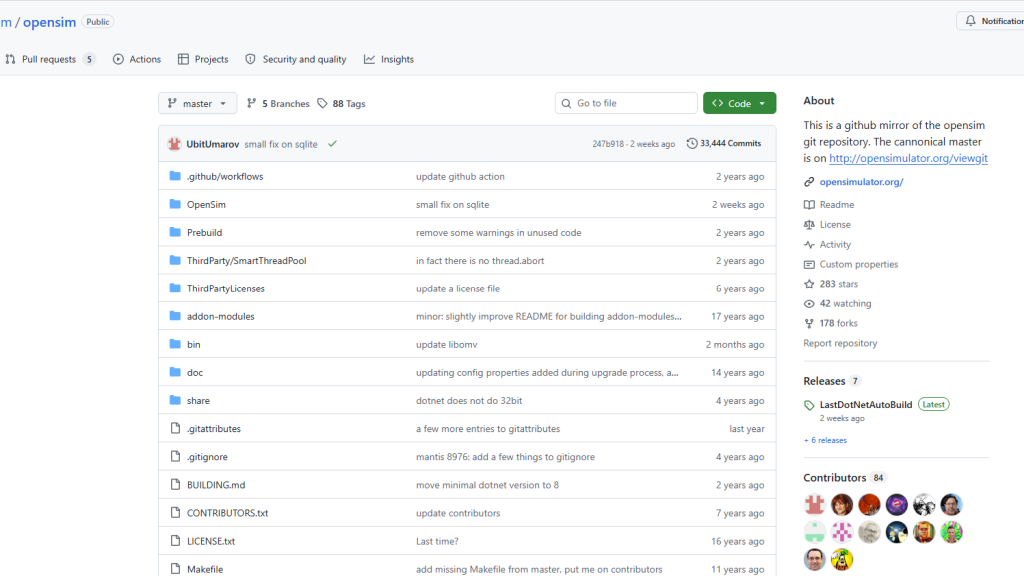
Task: Open the Makefile entry
Action: tap(205, 569)
